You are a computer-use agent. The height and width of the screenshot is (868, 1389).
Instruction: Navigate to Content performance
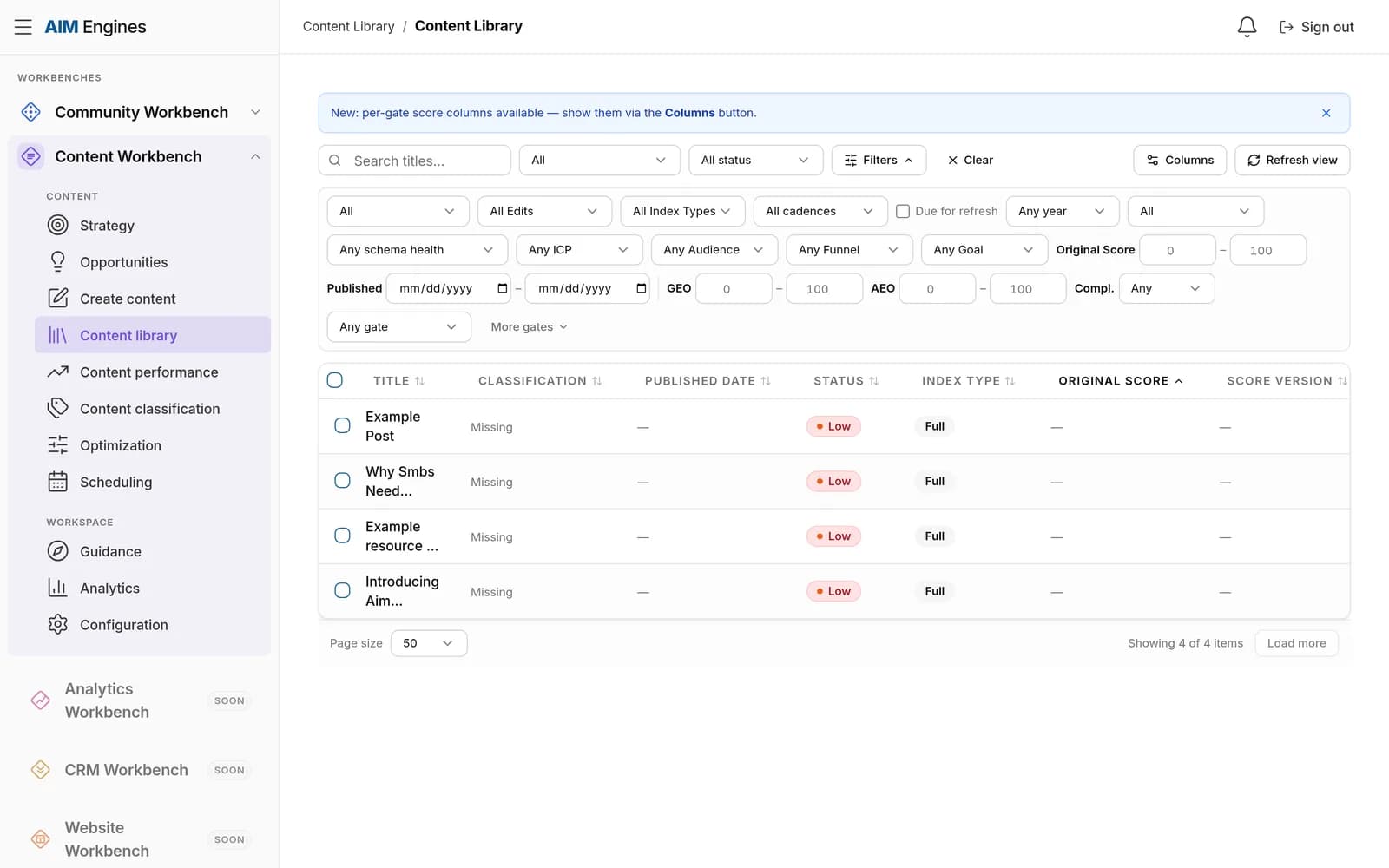point(152,372)
